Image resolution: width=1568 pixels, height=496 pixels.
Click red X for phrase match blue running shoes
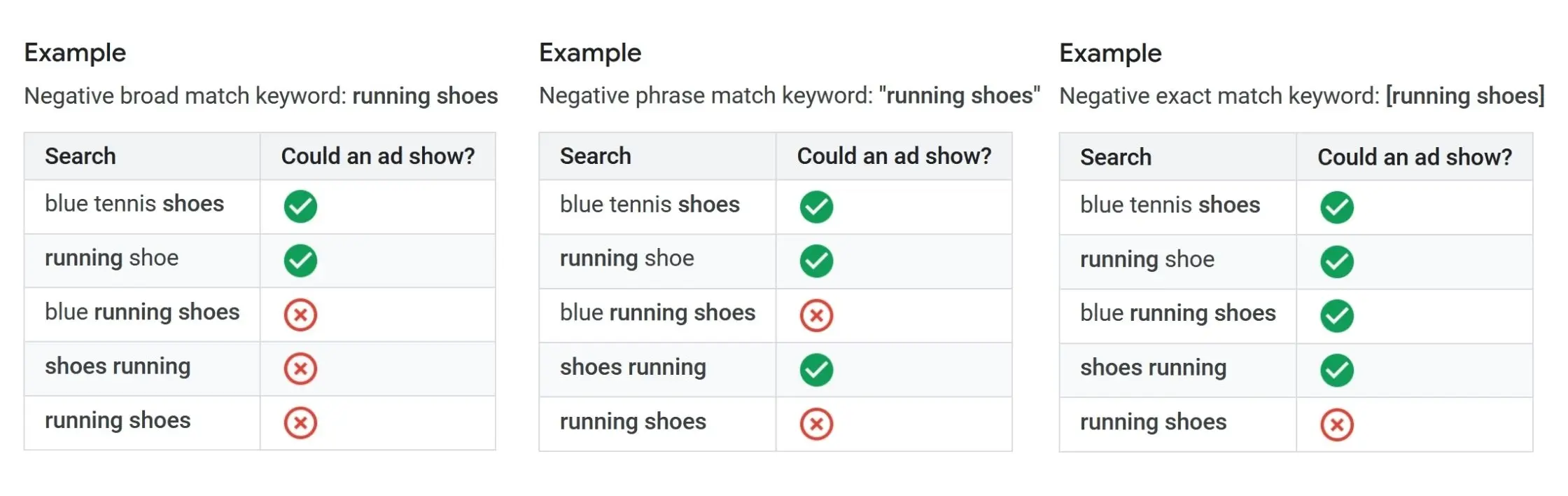816,315
